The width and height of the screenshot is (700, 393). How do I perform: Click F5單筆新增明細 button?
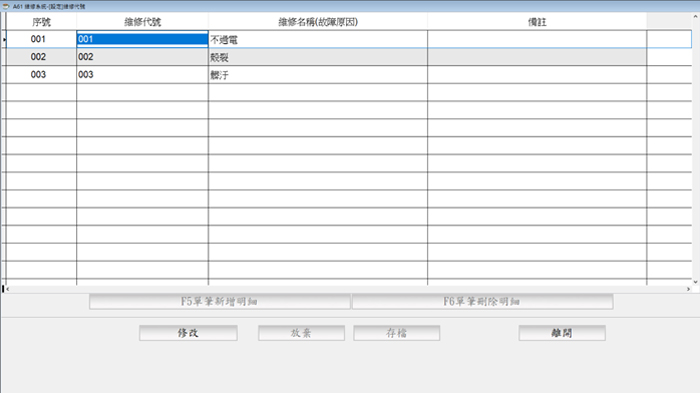coord(220,301)
